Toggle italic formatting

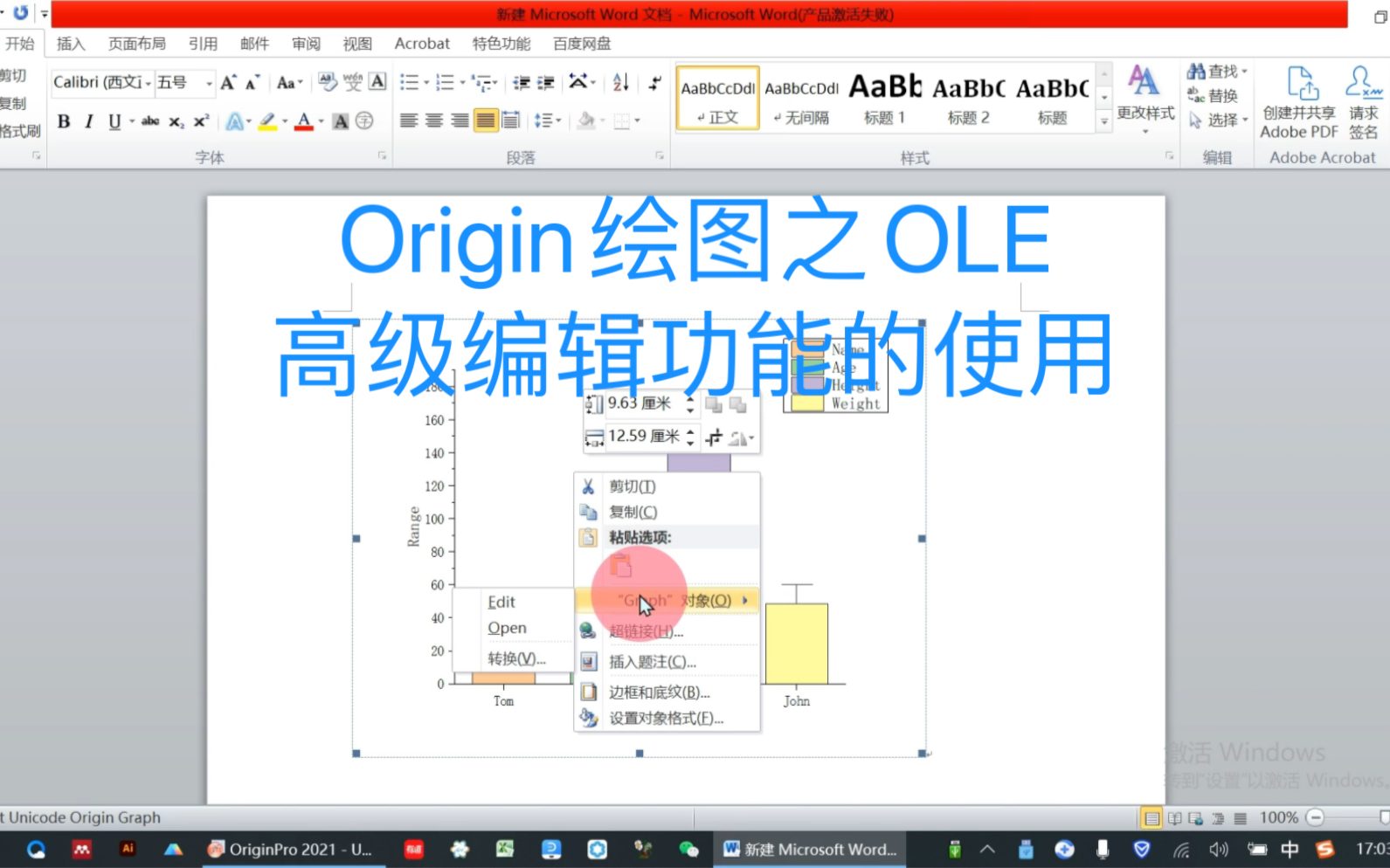[x=88, y=121]
